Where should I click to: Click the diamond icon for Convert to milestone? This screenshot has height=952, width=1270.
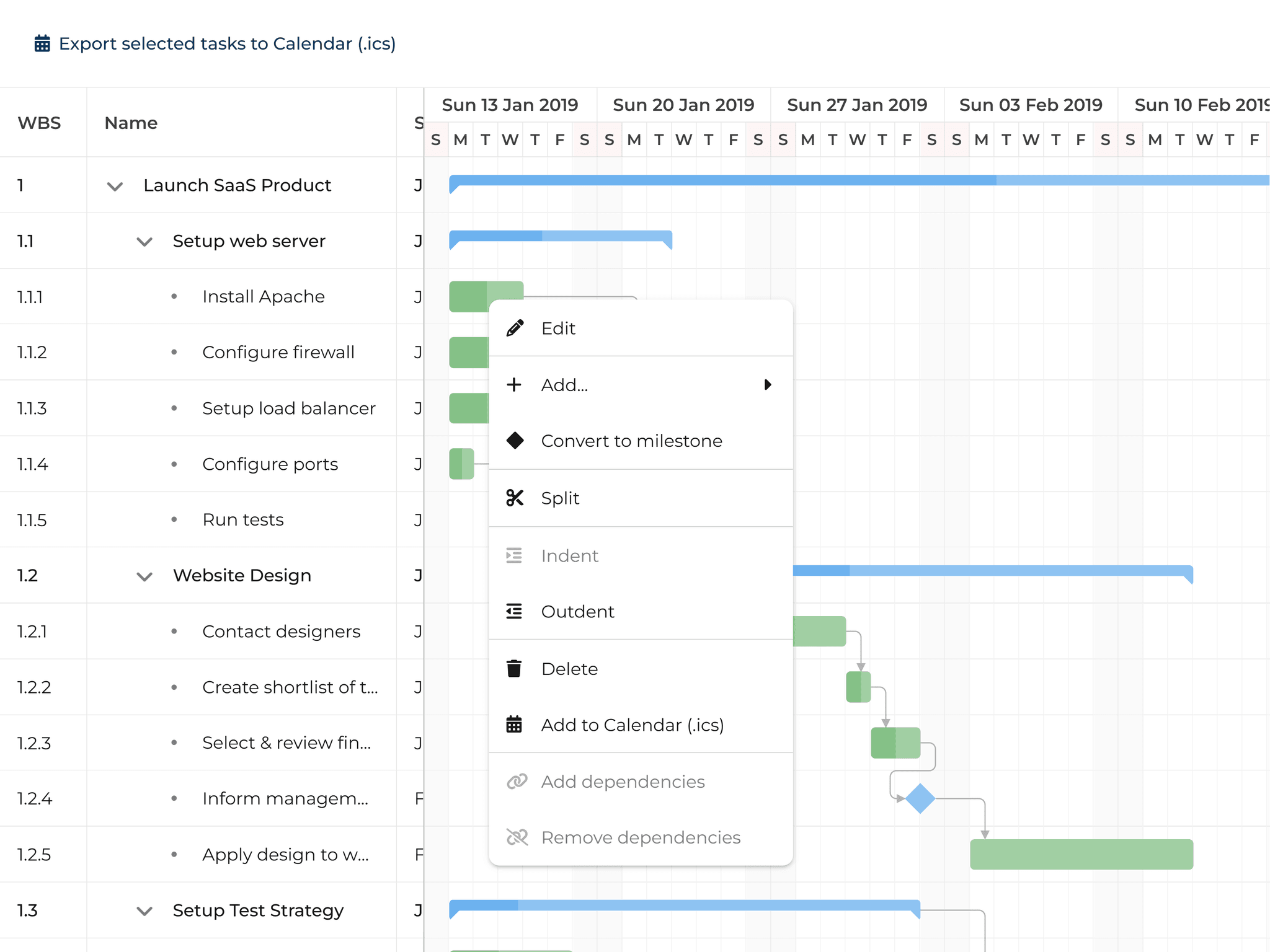click(515, 440)
